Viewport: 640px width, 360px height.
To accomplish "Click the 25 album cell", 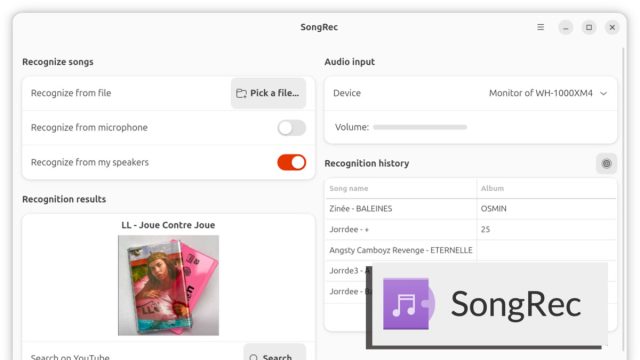I will coord(547,229).
